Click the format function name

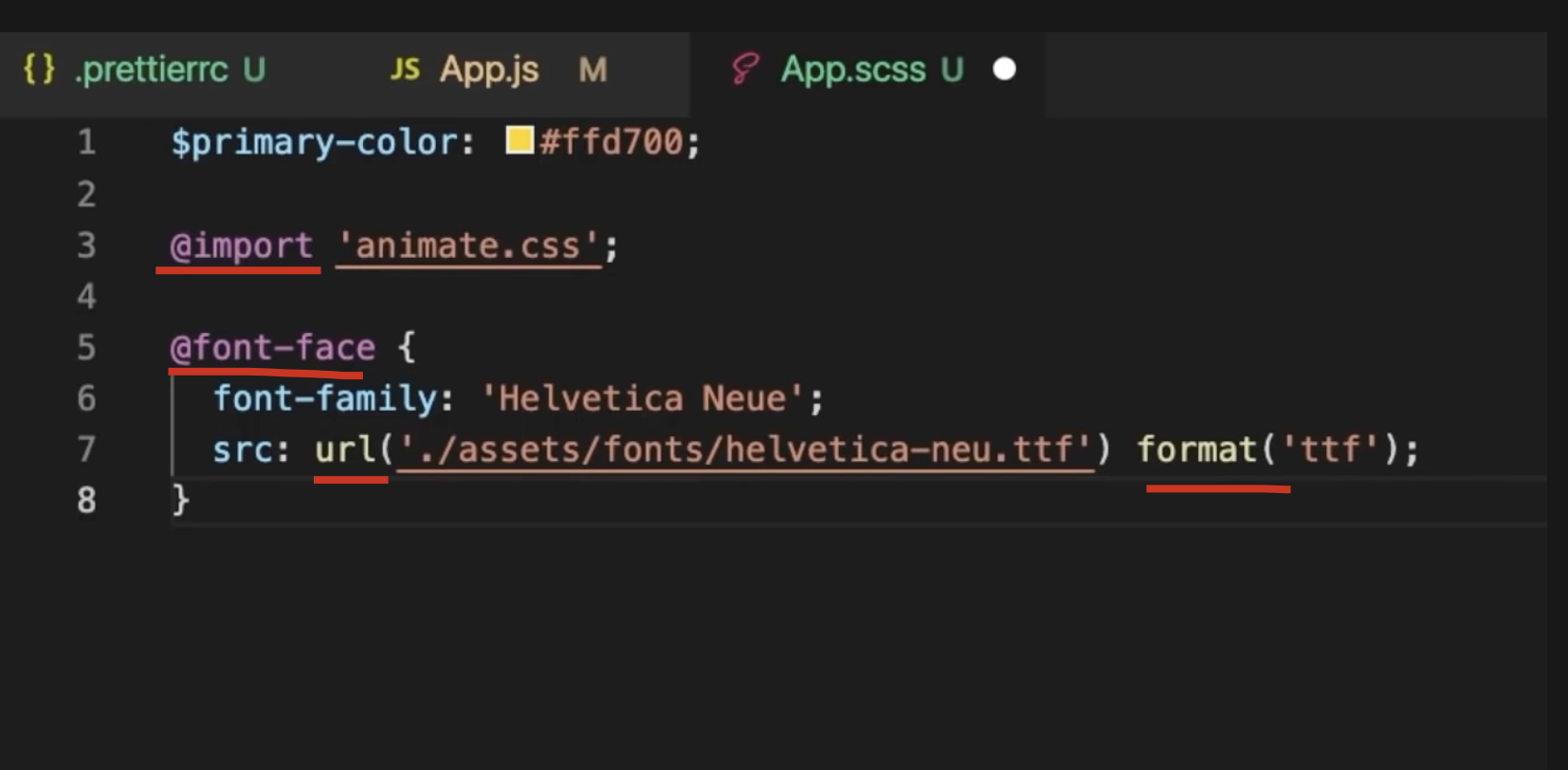(x=1196, y=449)
